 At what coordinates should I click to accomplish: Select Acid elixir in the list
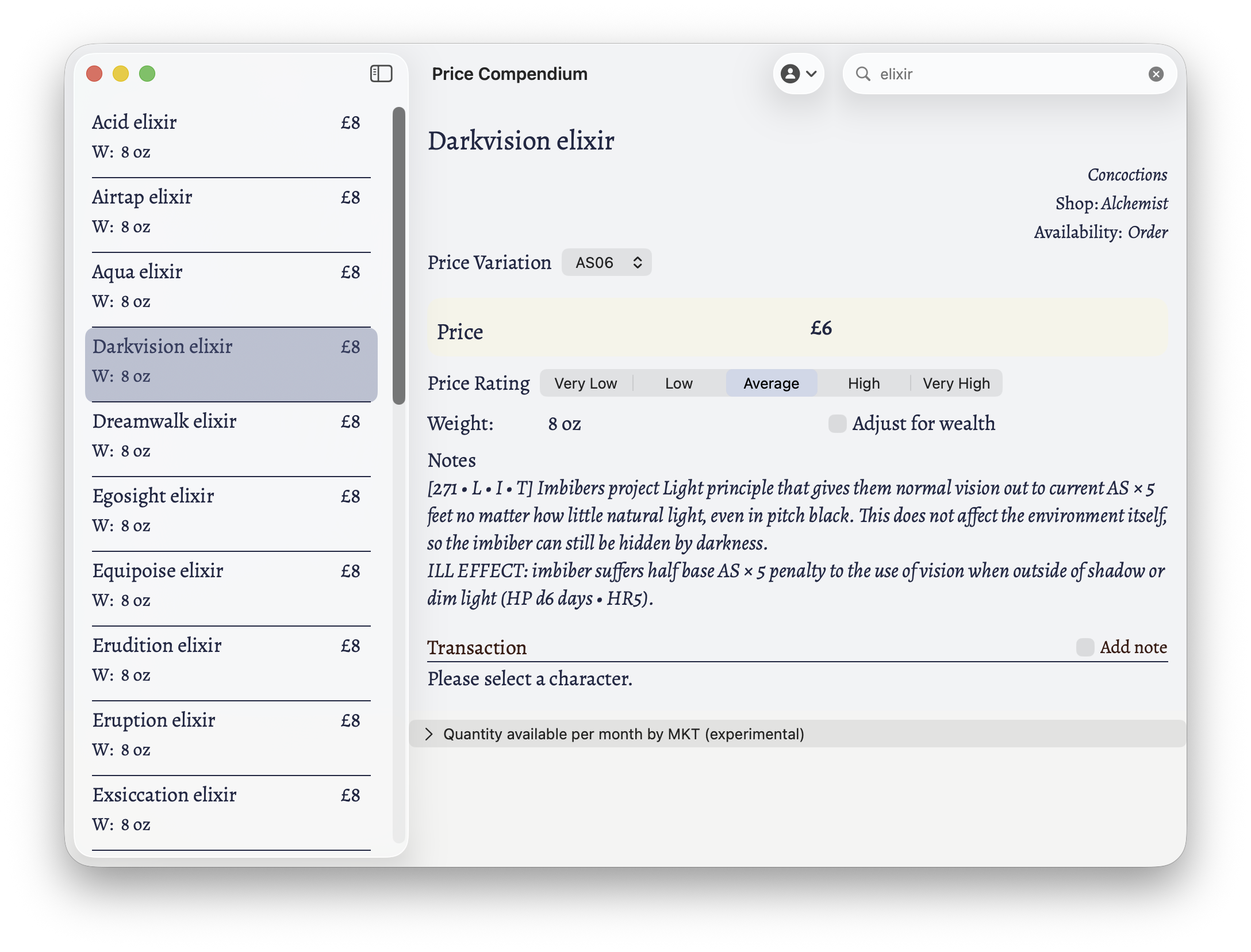pos(230,137)
